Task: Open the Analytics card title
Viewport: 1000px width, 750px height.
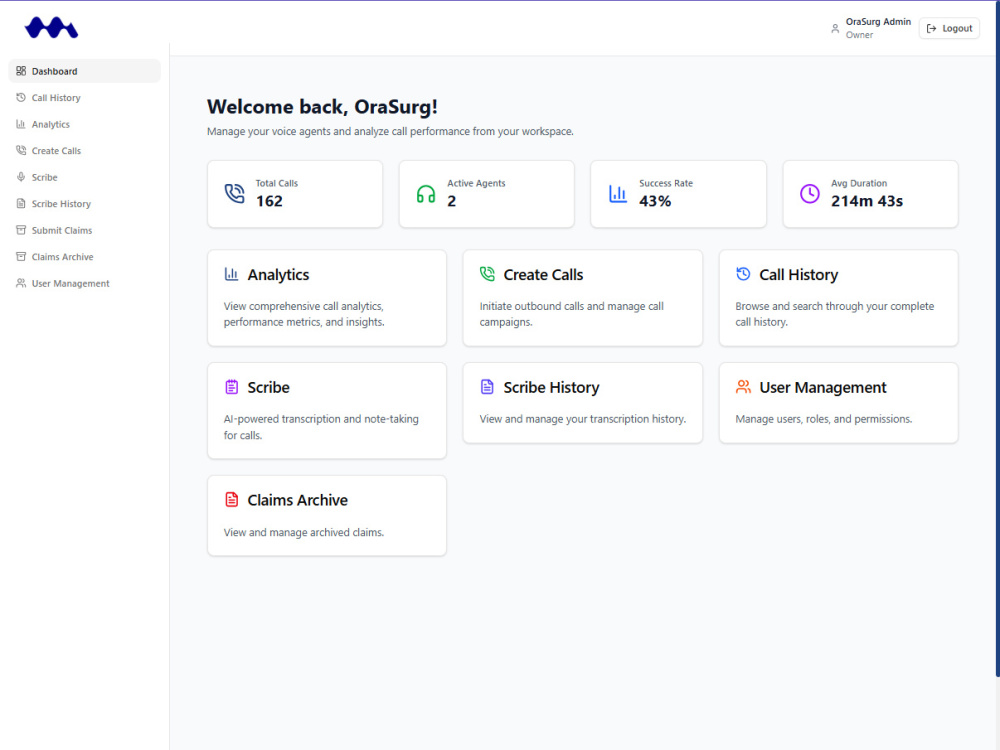Action: click(x=278, y=275)
